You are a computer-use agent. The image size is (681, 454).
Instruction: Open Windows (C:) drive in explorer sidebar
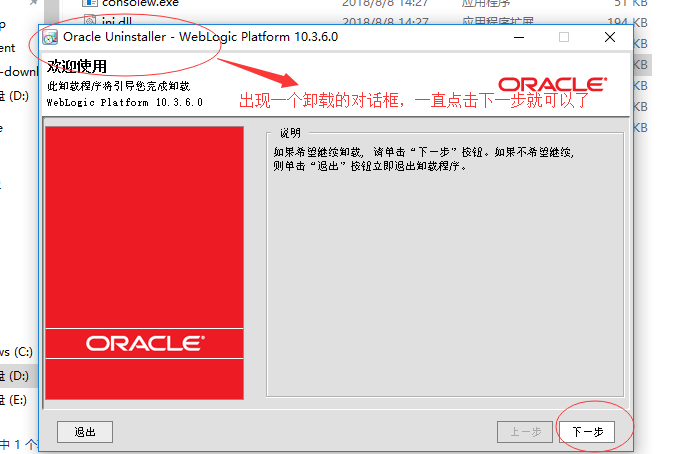click(x=17, y=351)
